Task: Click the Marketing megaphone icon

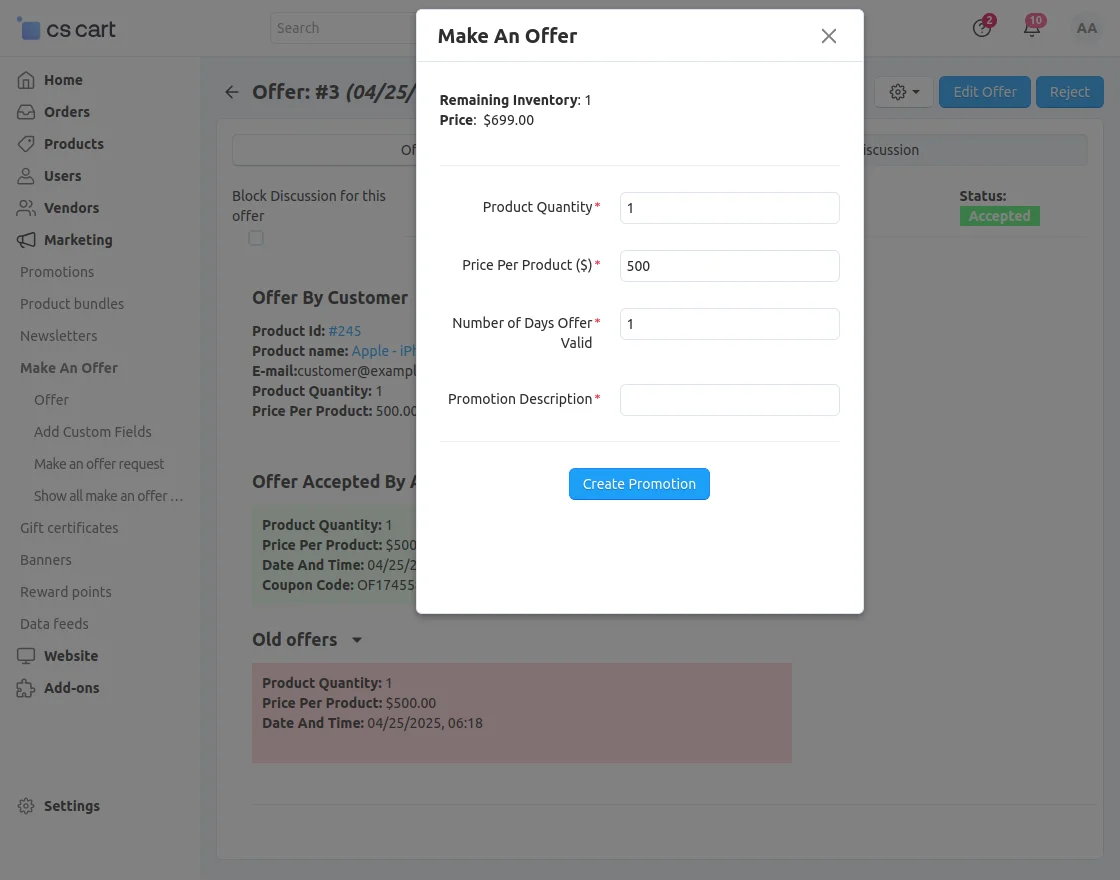Action: point(27,240)
